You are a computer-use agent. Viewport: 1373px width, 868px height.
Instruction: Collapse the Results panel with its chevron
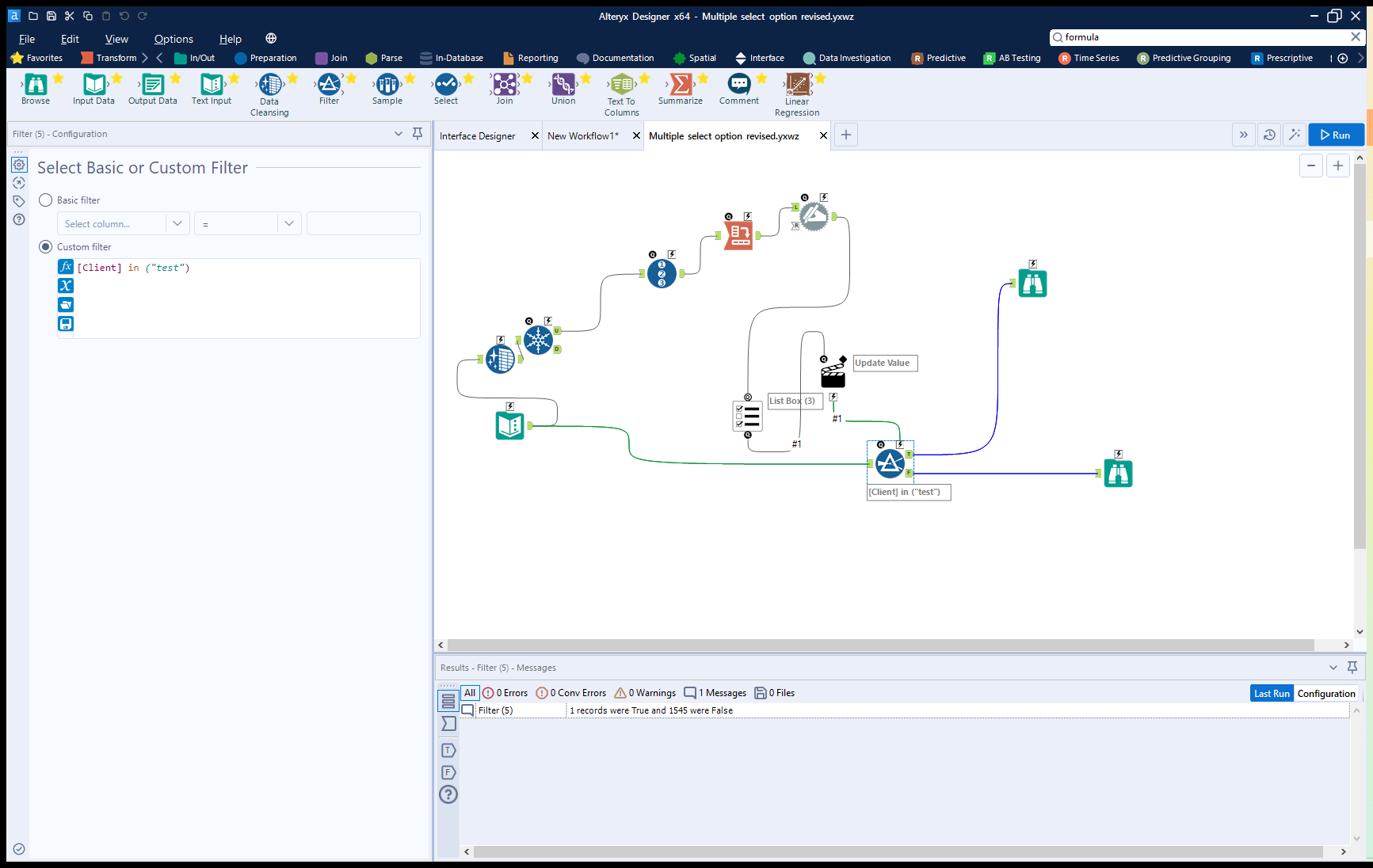[x=1334, y=668]
